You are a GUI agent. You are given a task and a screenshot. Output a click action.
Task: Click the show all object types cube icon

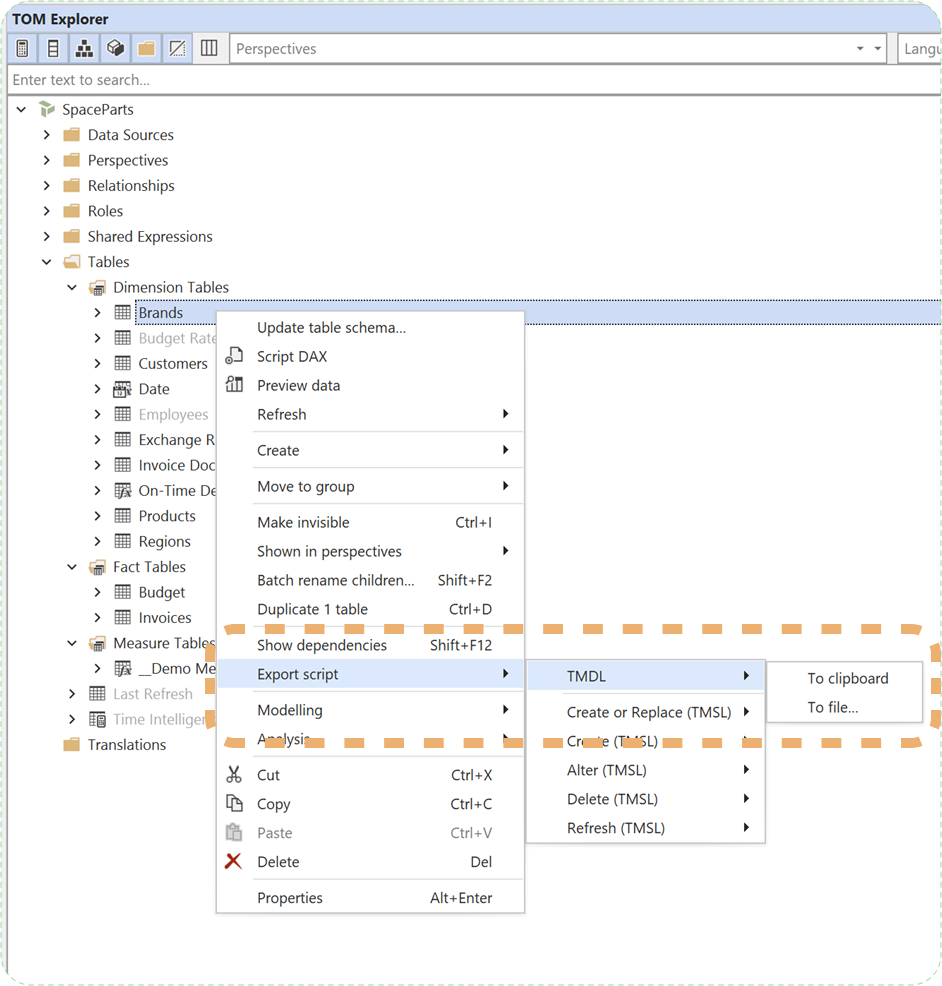[115, 47]
